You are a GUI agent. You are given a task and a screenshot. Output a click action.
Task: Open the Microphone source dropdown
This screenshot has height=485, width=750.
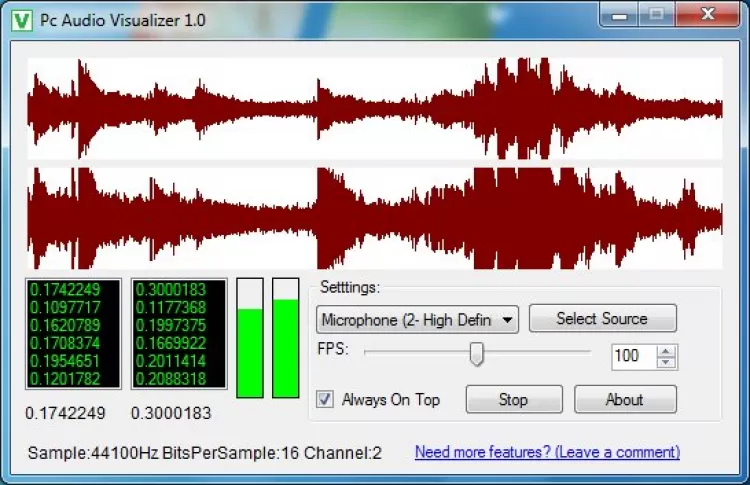pos(417,320)
